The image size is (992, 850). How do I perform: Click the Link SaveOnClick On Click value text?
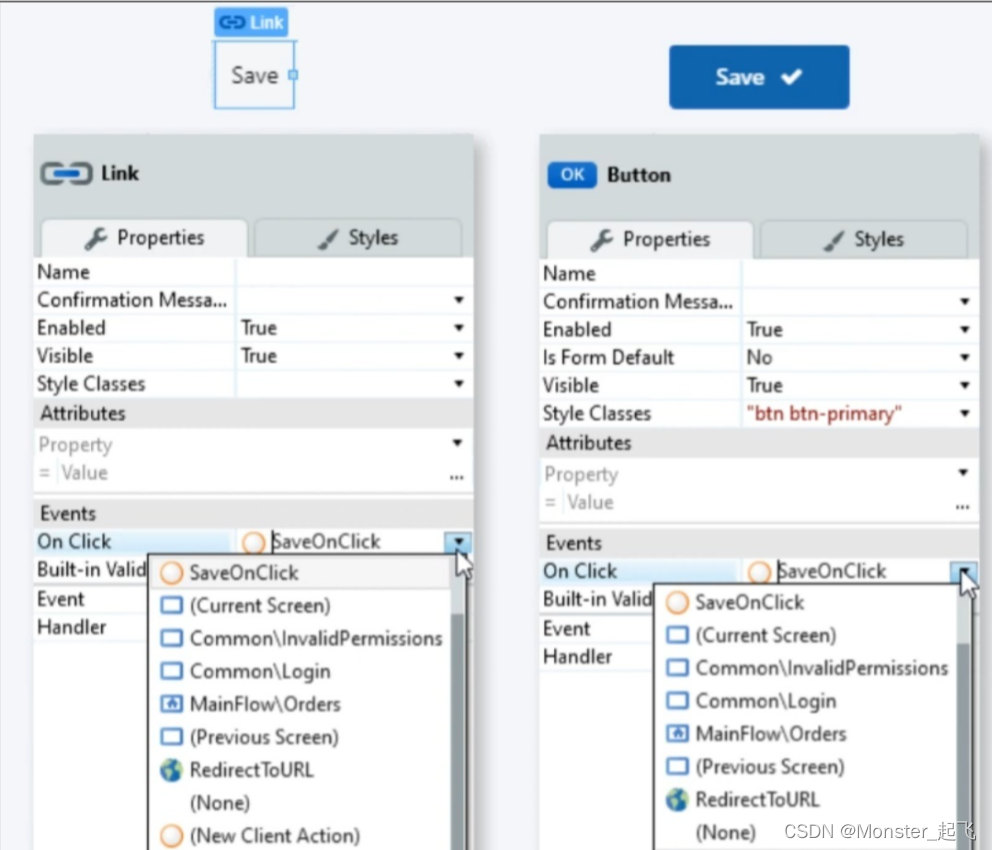tap(326, 542)
